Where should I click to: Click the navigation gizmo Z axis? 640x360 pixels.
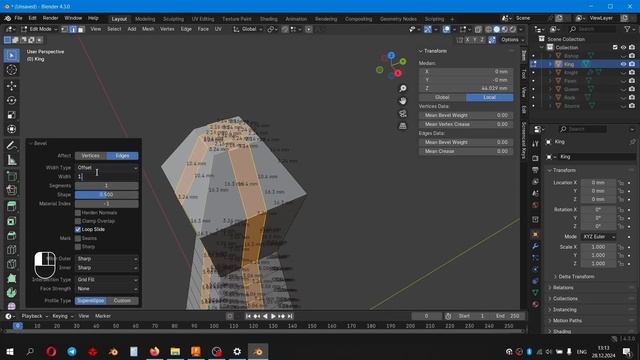391,56
